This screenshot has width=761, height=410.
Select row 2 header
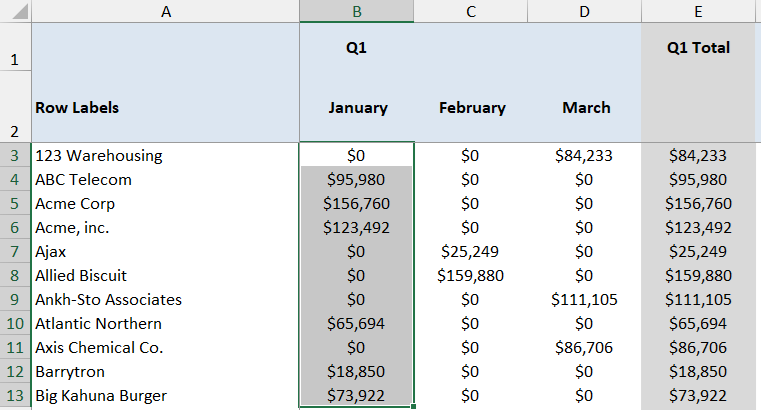point(15,107)
